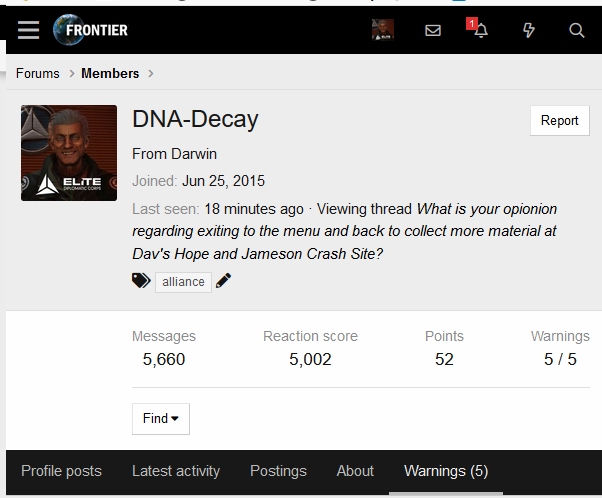This screenshot has height=498, width=602.
Task: Open the hamburger navigation menu
Action: [28, 30]
